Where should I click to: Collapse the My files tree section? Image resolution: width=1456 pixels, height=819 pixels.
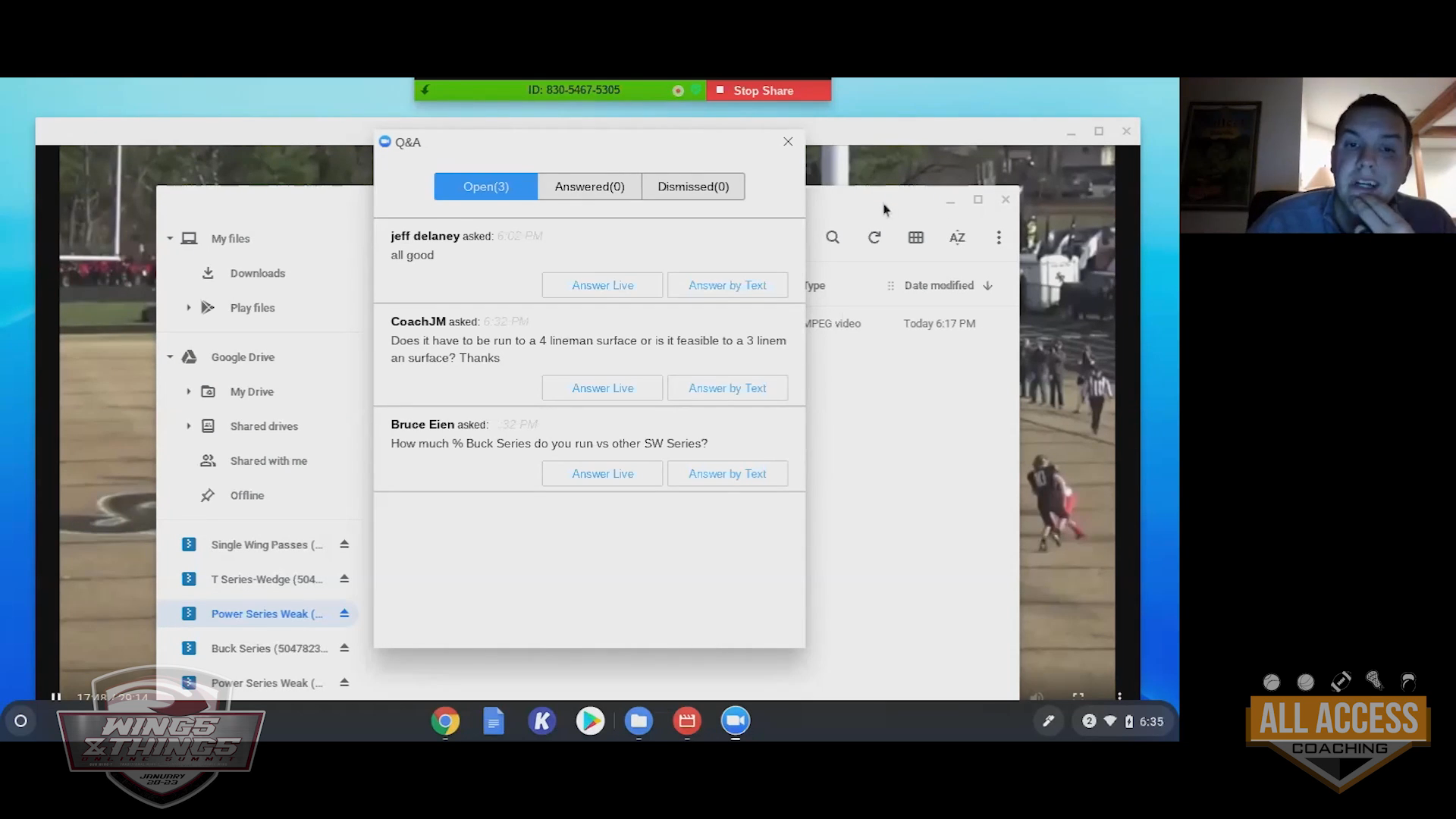pos(170,239)
